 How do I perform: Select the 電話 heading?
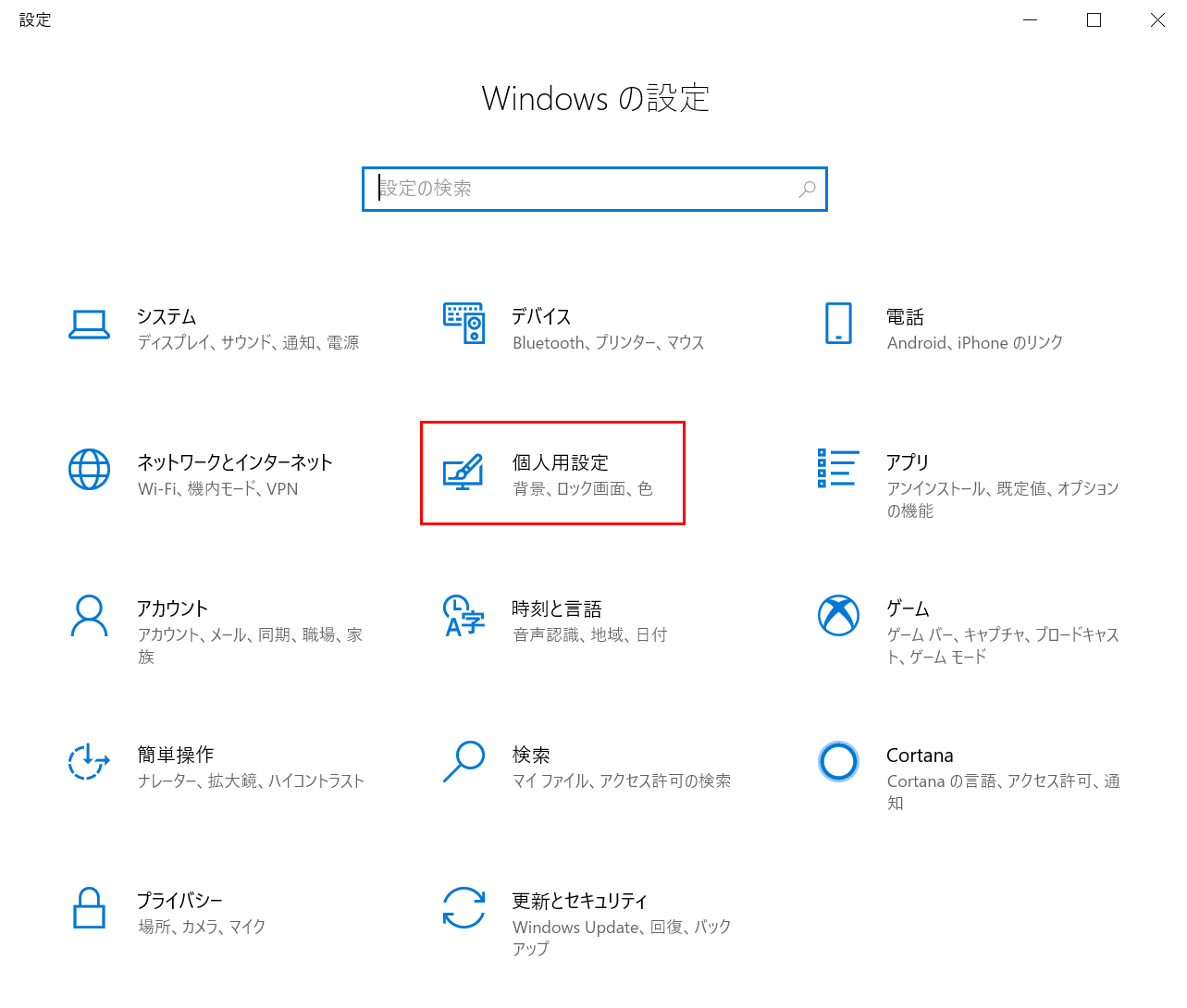905,316
